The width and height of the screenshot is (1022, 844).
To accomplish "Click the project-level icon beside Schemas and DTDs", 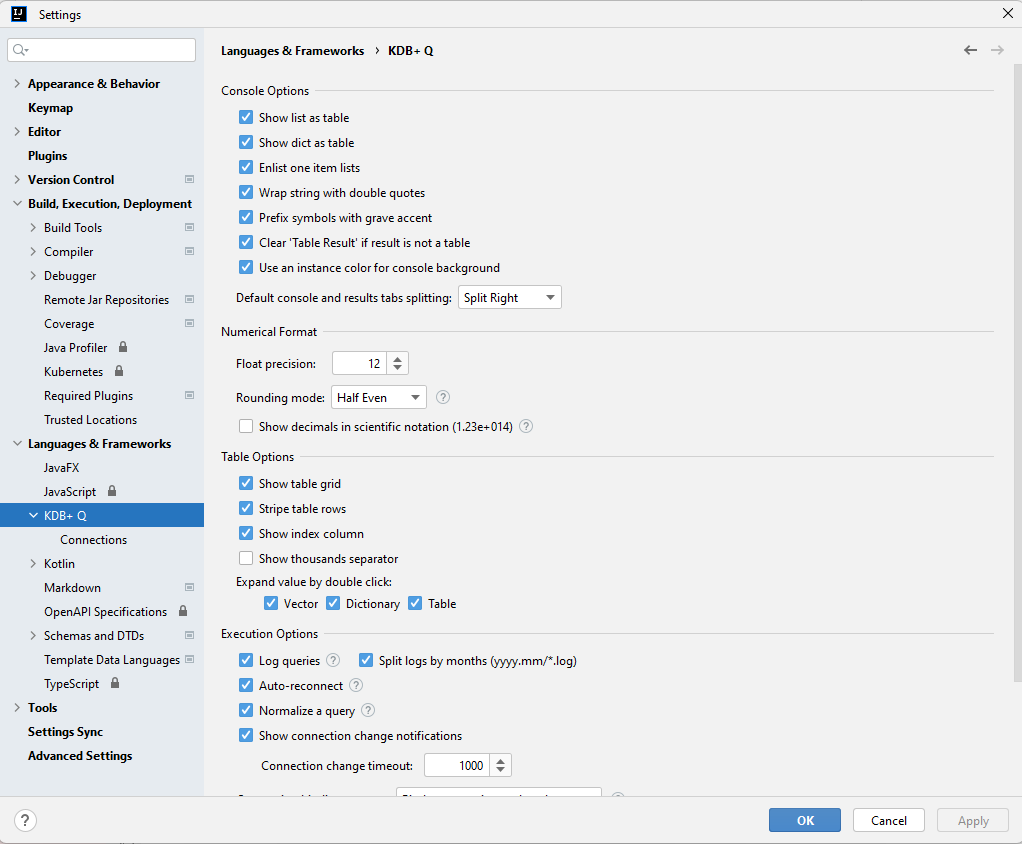I will point(190,635).
